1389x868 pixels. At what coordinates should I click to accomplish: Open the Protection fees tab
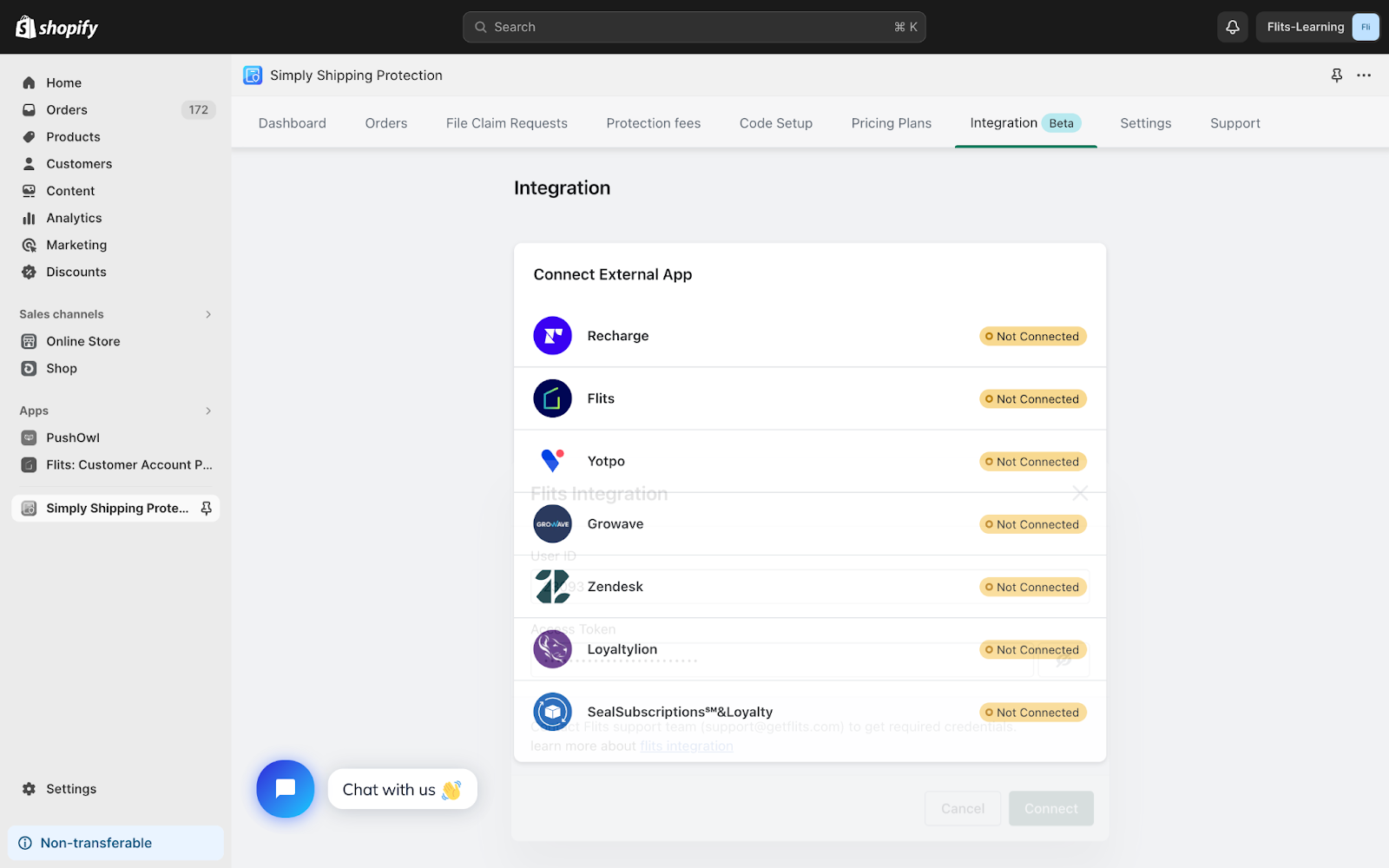pos(654,123)
